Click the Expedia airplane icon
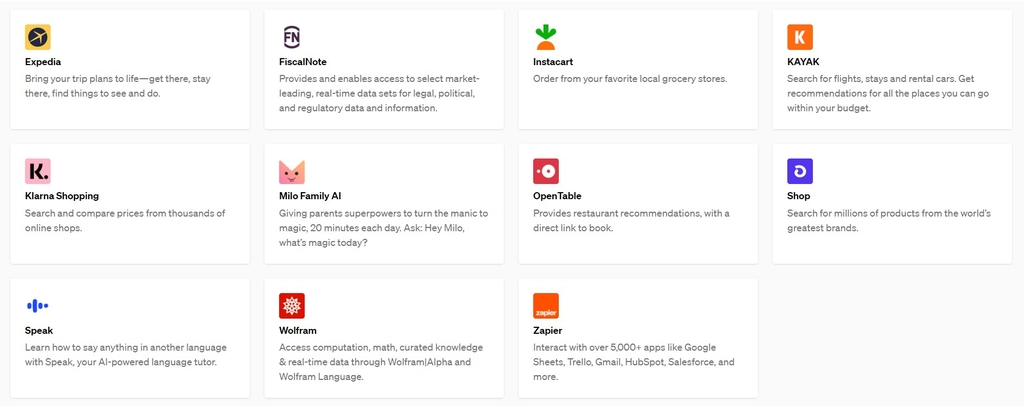This screenshot has height=406, width=1024. pos(38,37)
